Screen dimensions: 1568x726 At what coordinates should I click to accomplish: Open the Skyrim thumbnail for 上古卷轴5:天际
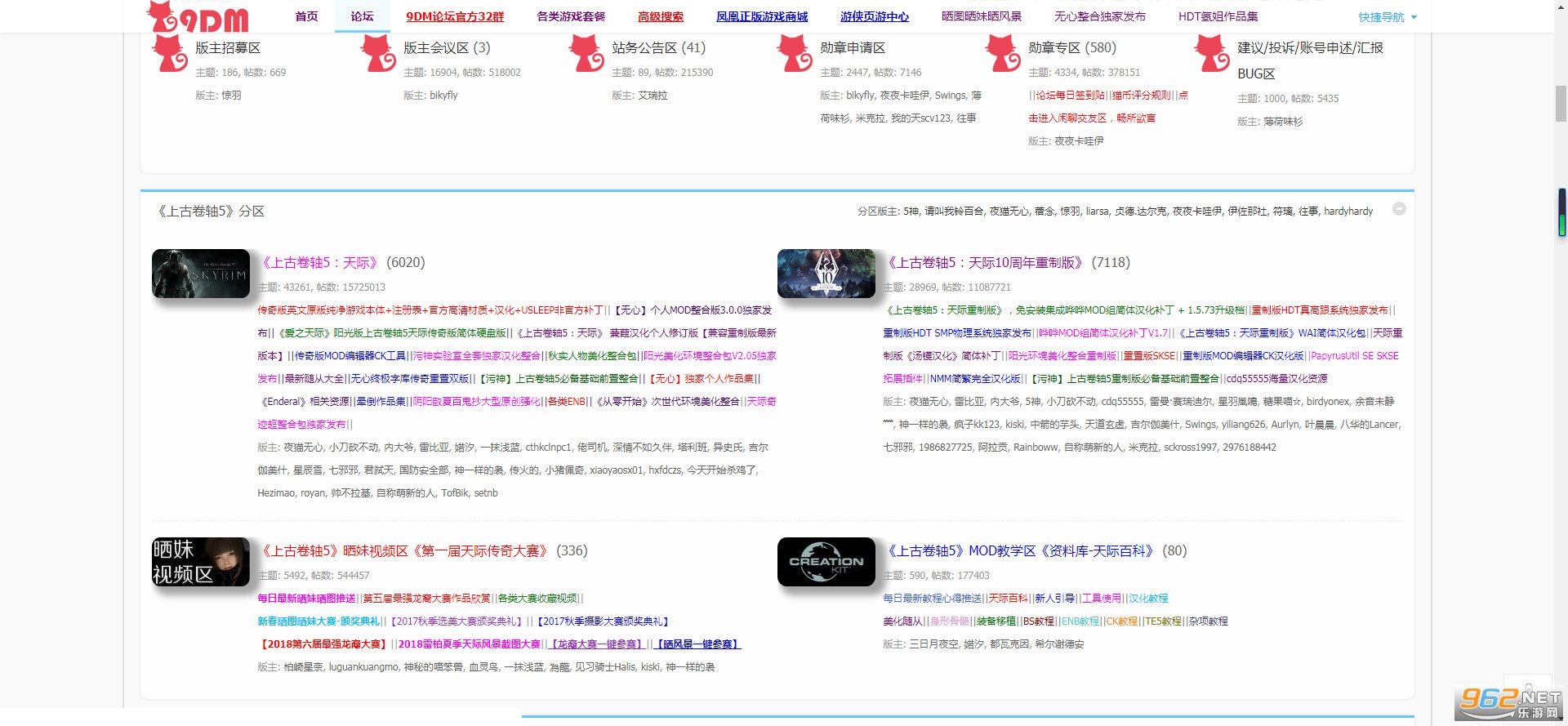[x=201, y=274]
